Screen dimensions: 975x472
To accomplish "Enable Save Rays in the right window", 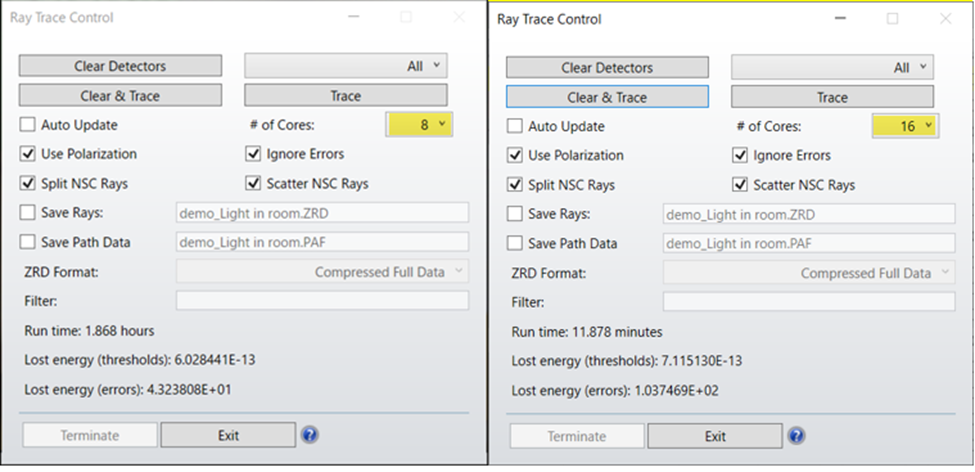I will (515, 214).
